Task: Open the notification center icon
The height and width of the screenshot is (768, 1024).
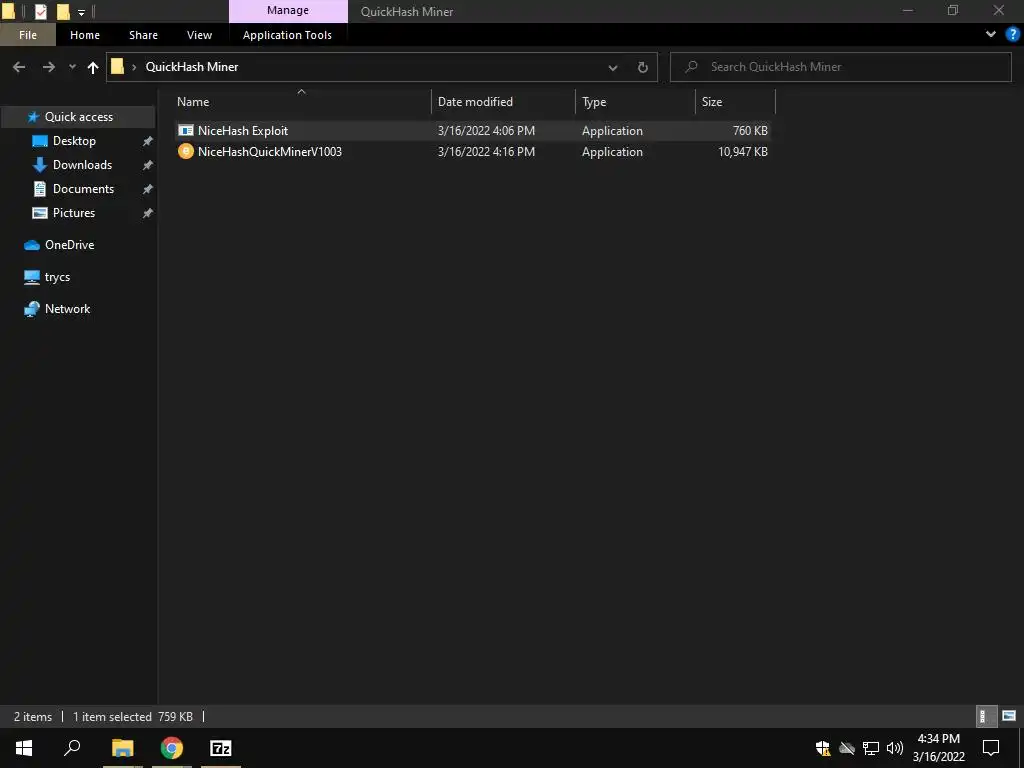Action: coord(991,748)
